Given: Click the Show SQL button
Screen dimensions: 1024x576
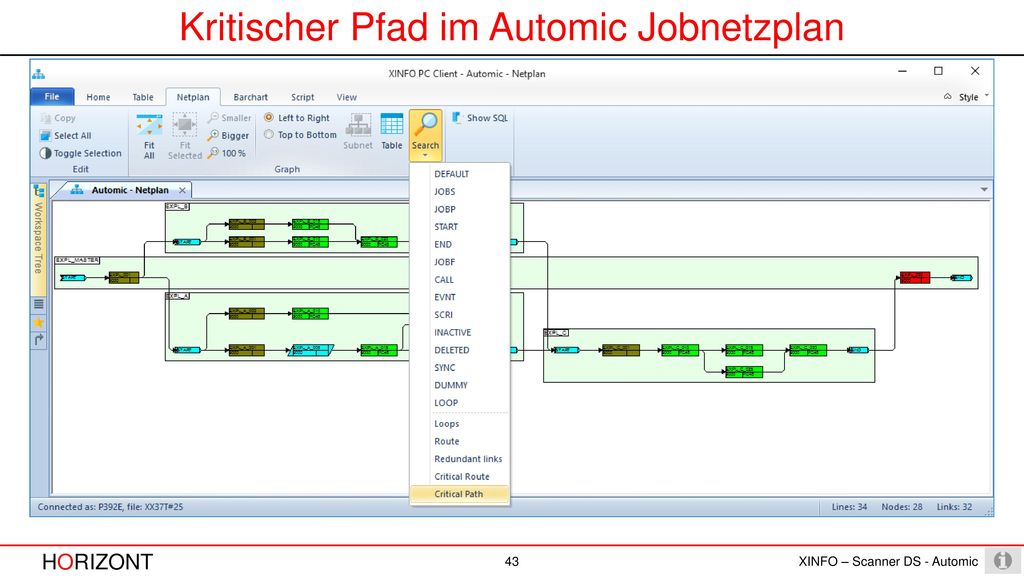Looking at the screenshot, I should pyautogui.click(x=480, y=118).
